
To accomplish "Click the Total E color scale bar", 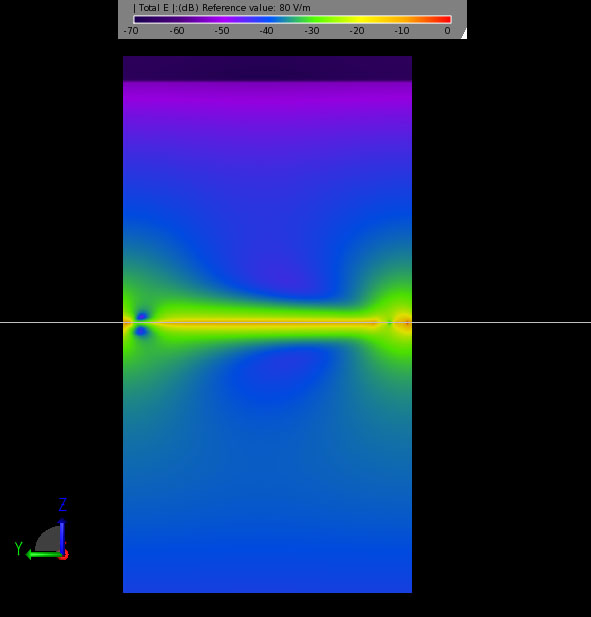I will (x=292, y=19).
